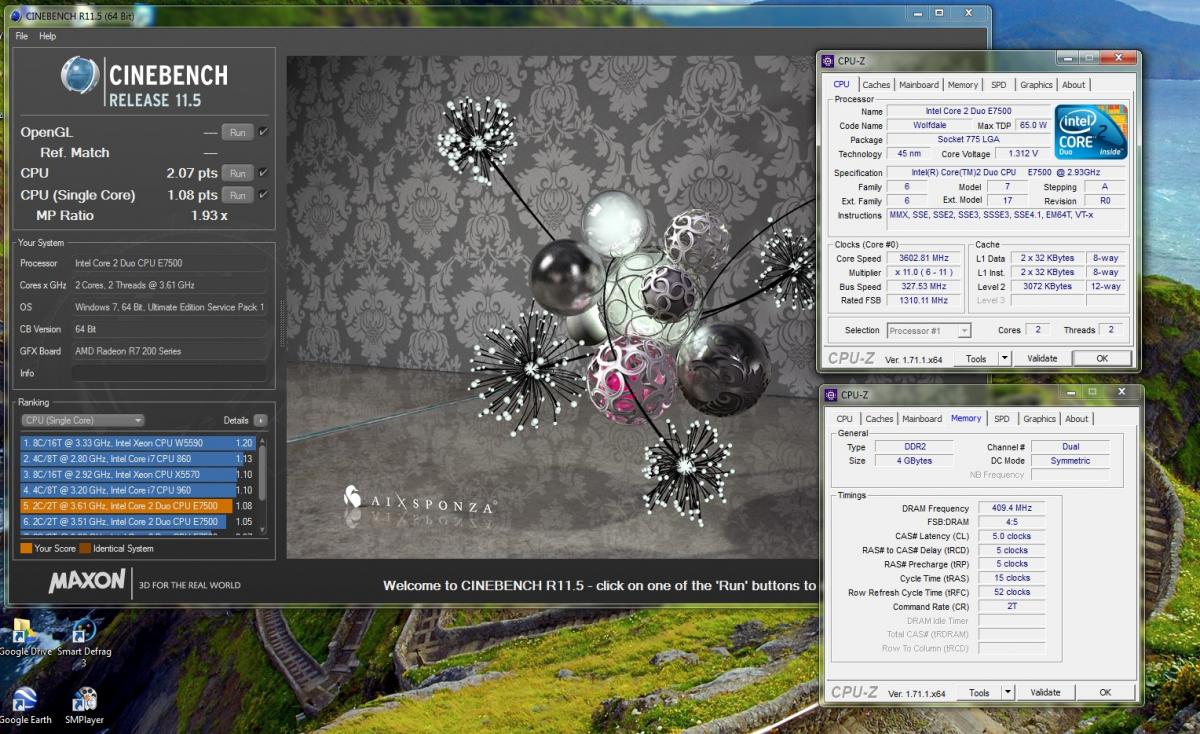Run the CPU benchmark

click(x=237, y=173)
